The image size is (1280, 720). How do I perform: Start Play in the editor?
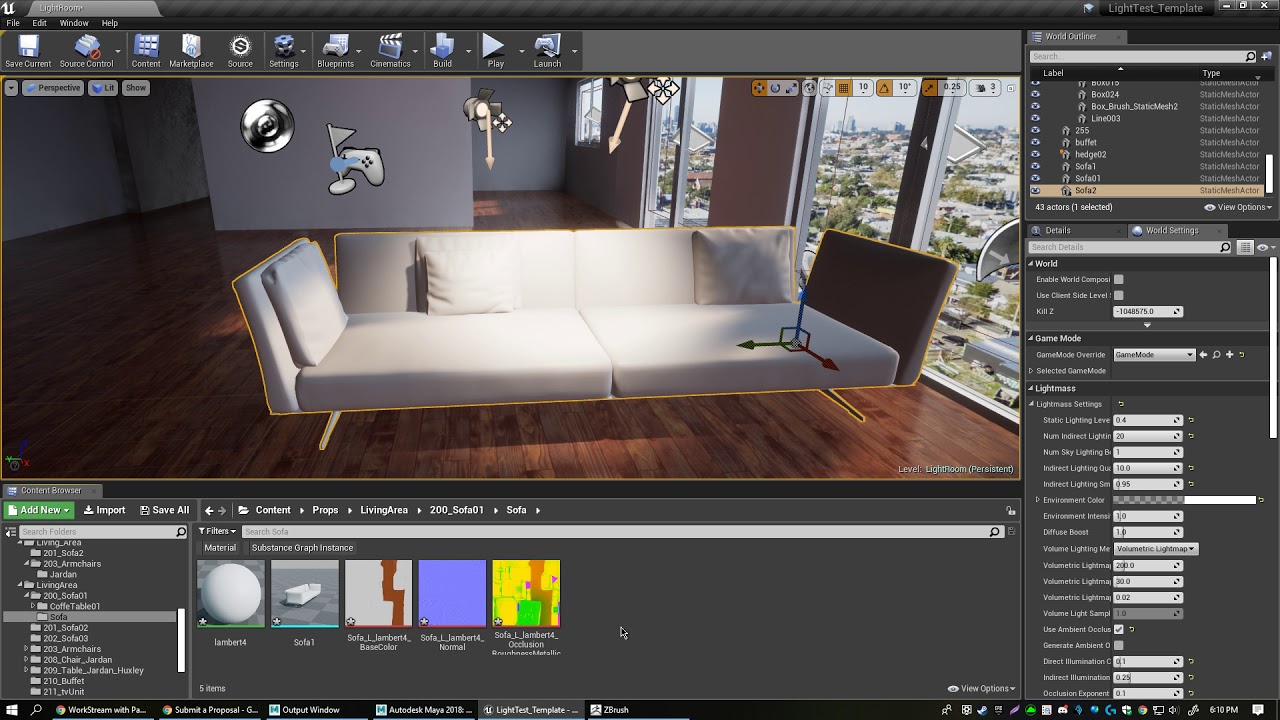pyautogui.click(x=495, y=51)
